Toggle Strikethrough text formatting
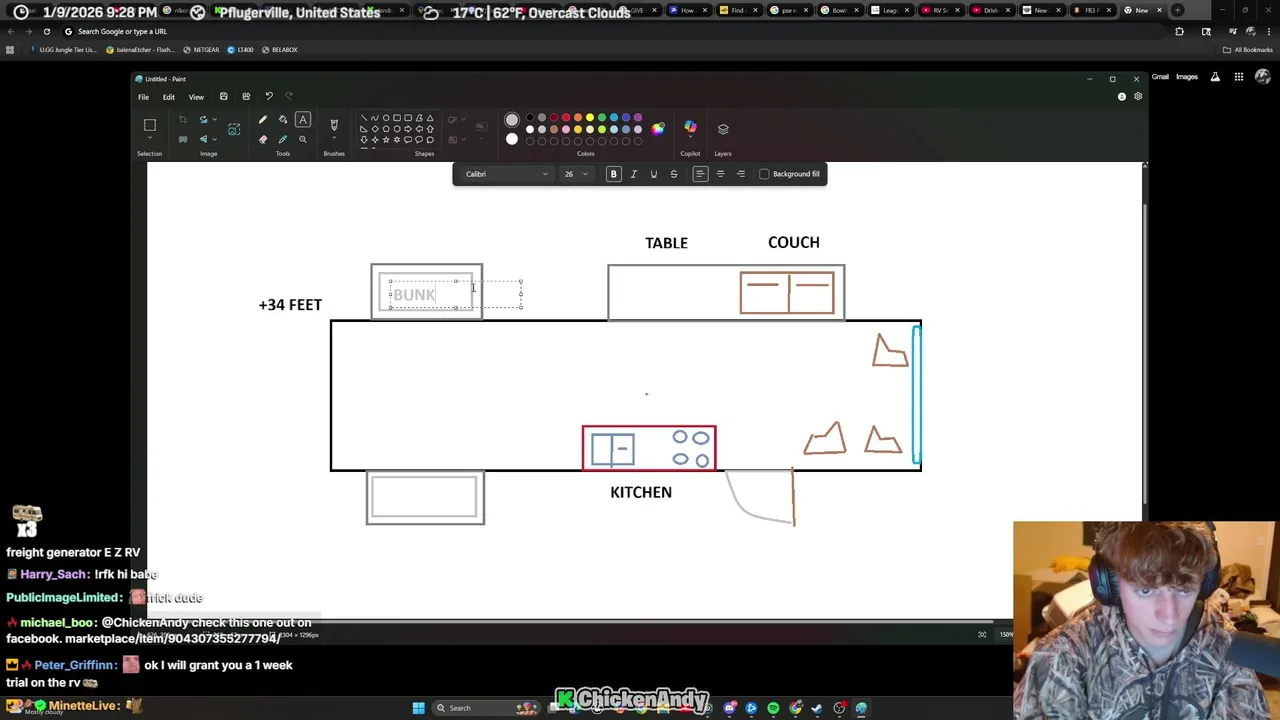 pos(673,174)
